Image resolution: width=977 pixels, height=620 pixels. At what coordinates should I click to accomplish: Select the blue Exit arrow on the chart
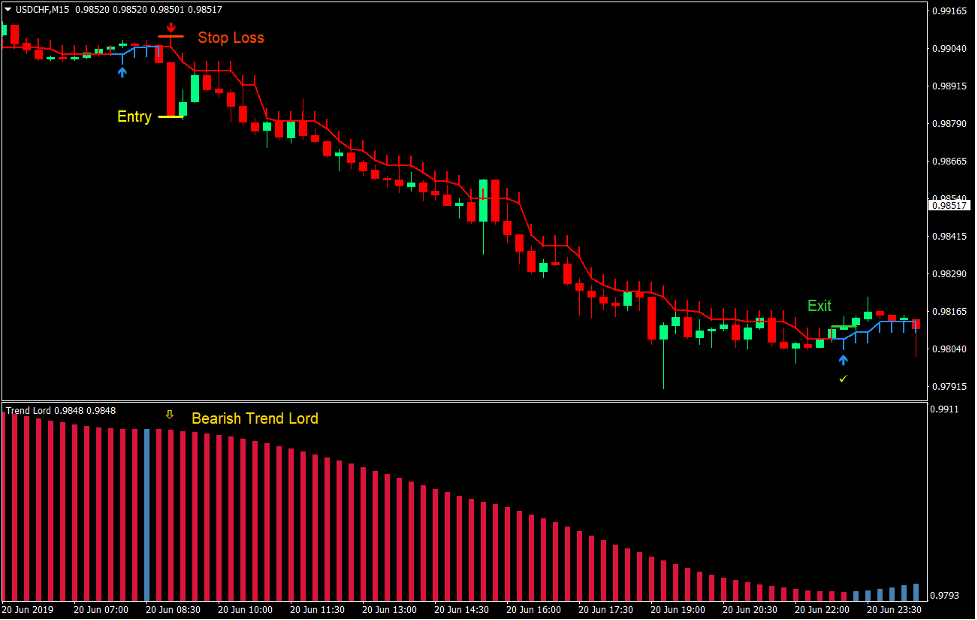(x=843, y=360)
